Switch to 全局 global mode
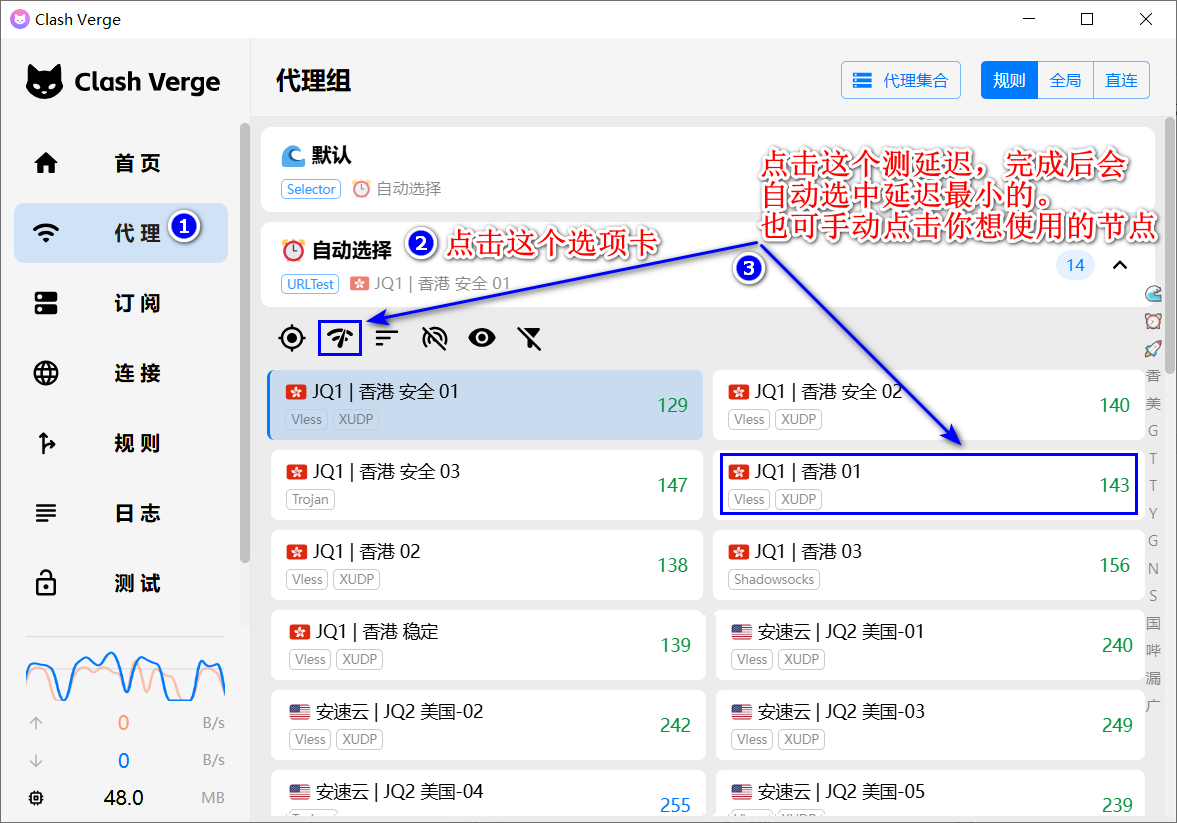1177x823 pixels. pyautogui.click(x=1065, y=80)
